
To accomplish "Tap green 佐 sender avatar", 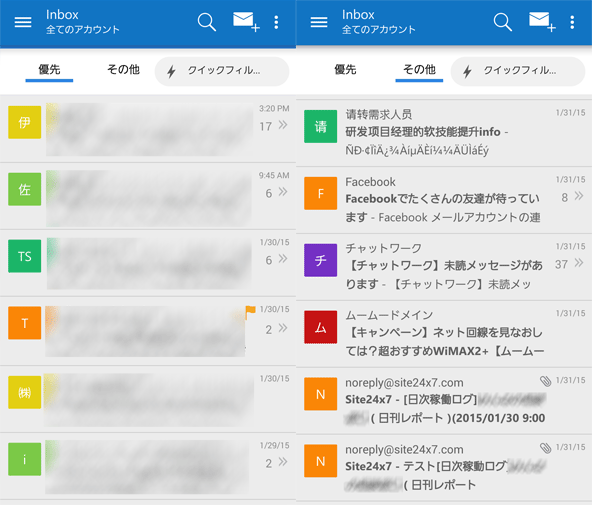I will point(25,189).
